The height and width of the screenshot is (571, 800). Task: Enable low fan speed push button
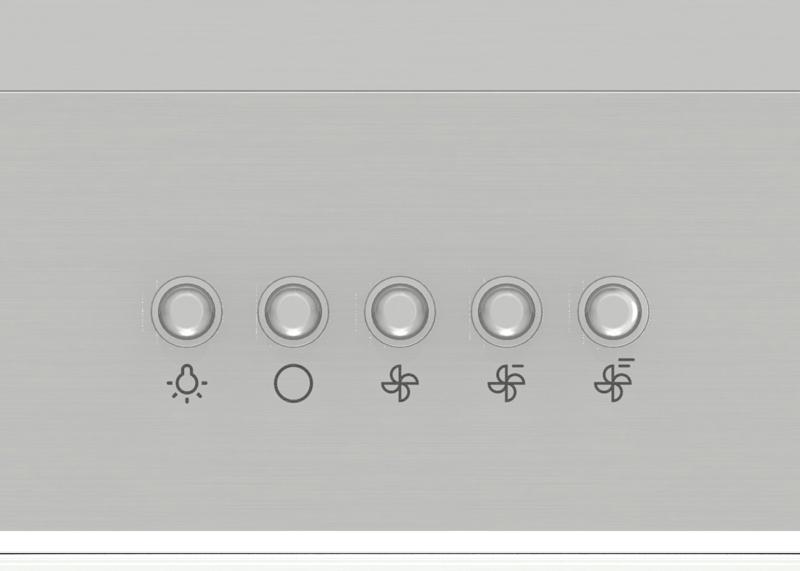tap(400, 311)
